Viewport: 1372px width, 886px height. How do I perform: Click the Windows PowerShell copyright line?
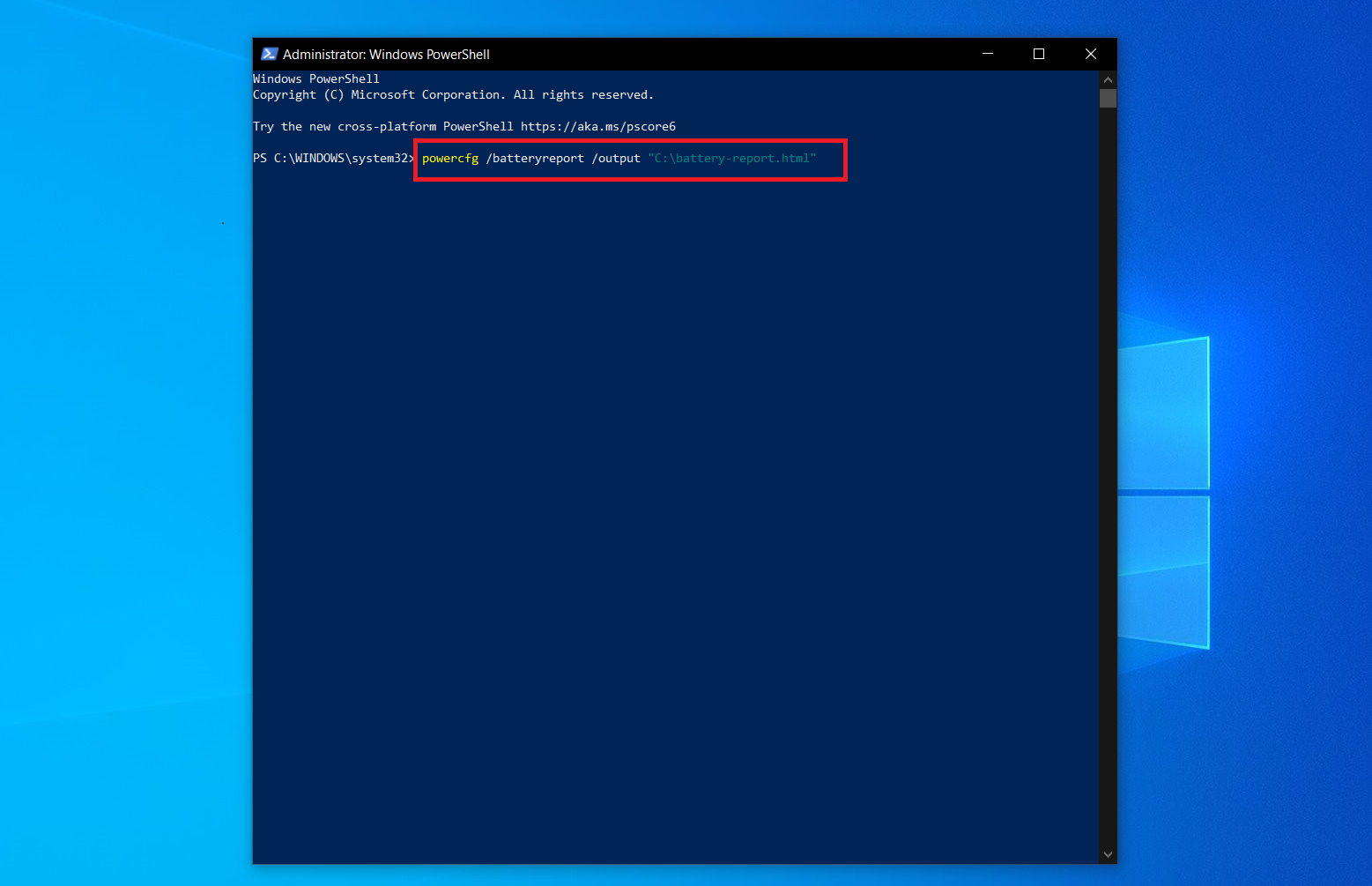[451, 94]
